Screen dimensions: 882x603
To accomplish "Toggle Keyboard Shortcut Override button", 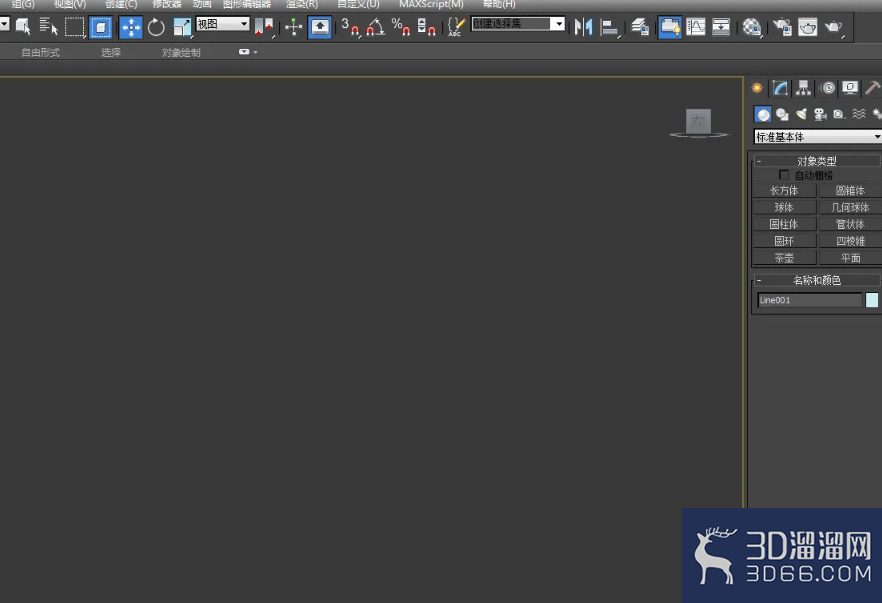I will pos(320,27).
